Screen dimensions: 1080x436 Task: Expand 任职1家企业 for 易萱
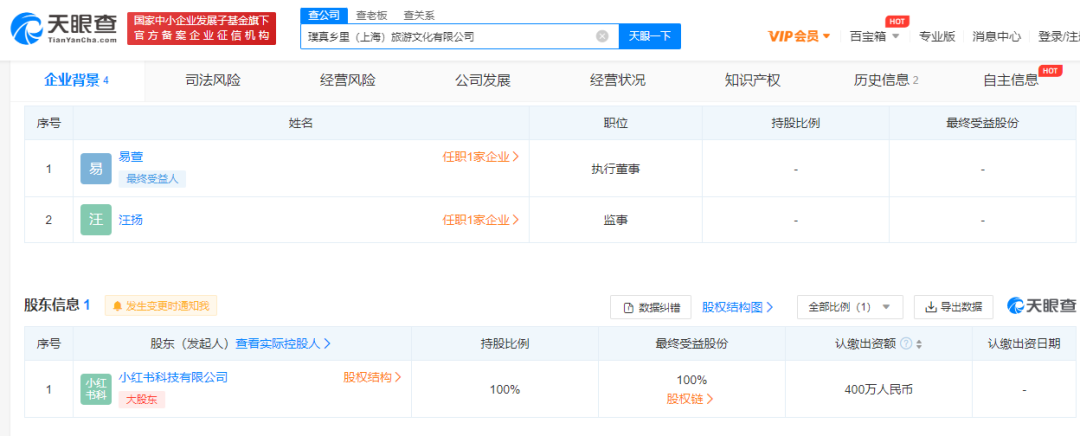(481, 157)
